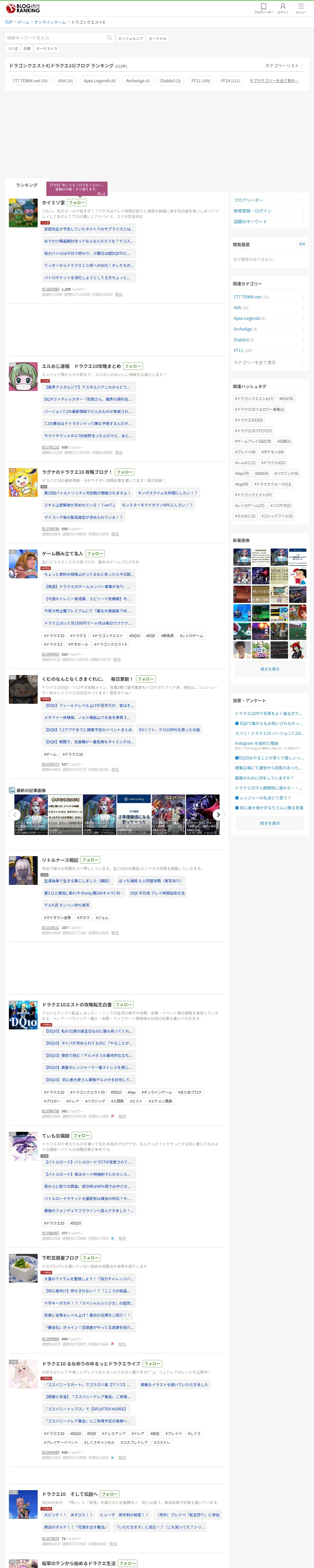Follow 下町豆腐屋ブログ
Image resolution: width=314 pixels, height=1568 pixels.
(x=91, y=1258)
